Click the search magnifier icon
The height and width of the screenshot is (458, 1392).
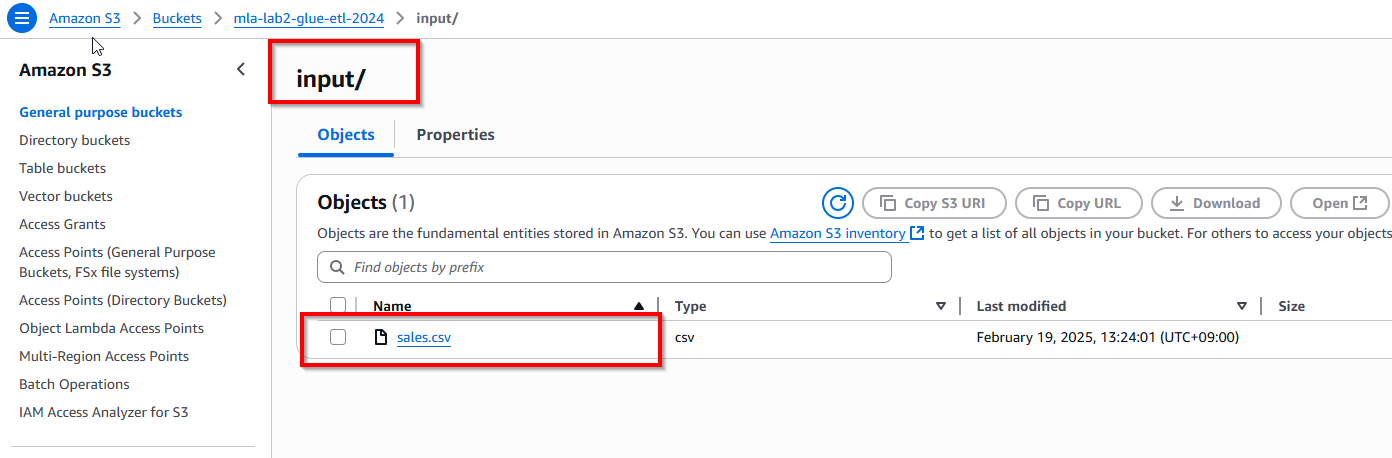(x=336, y=267)
